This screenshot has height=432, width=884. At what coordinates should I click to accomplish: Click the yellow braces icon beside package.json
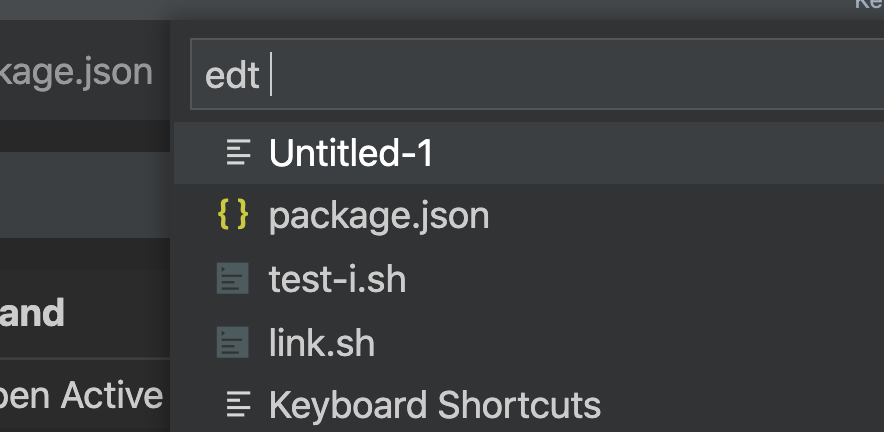233,215
